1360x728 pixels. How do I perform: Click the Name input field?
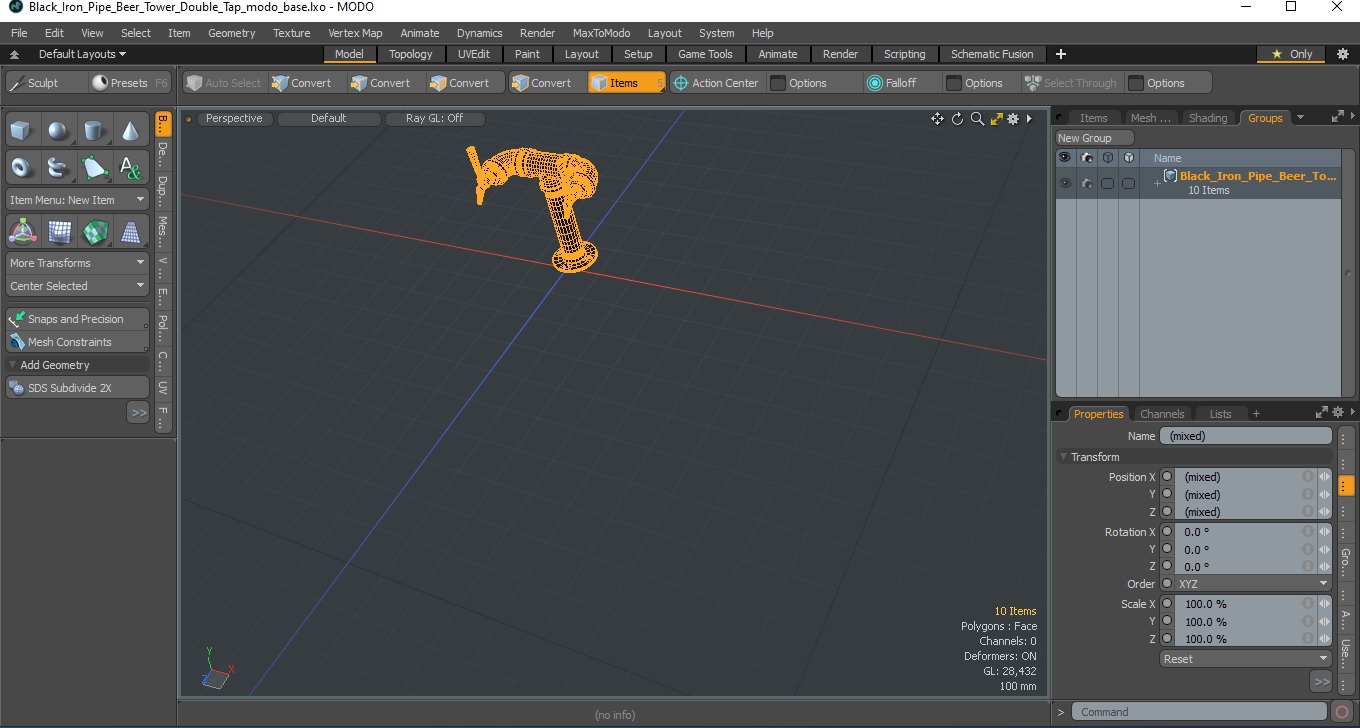(1245, 436)
